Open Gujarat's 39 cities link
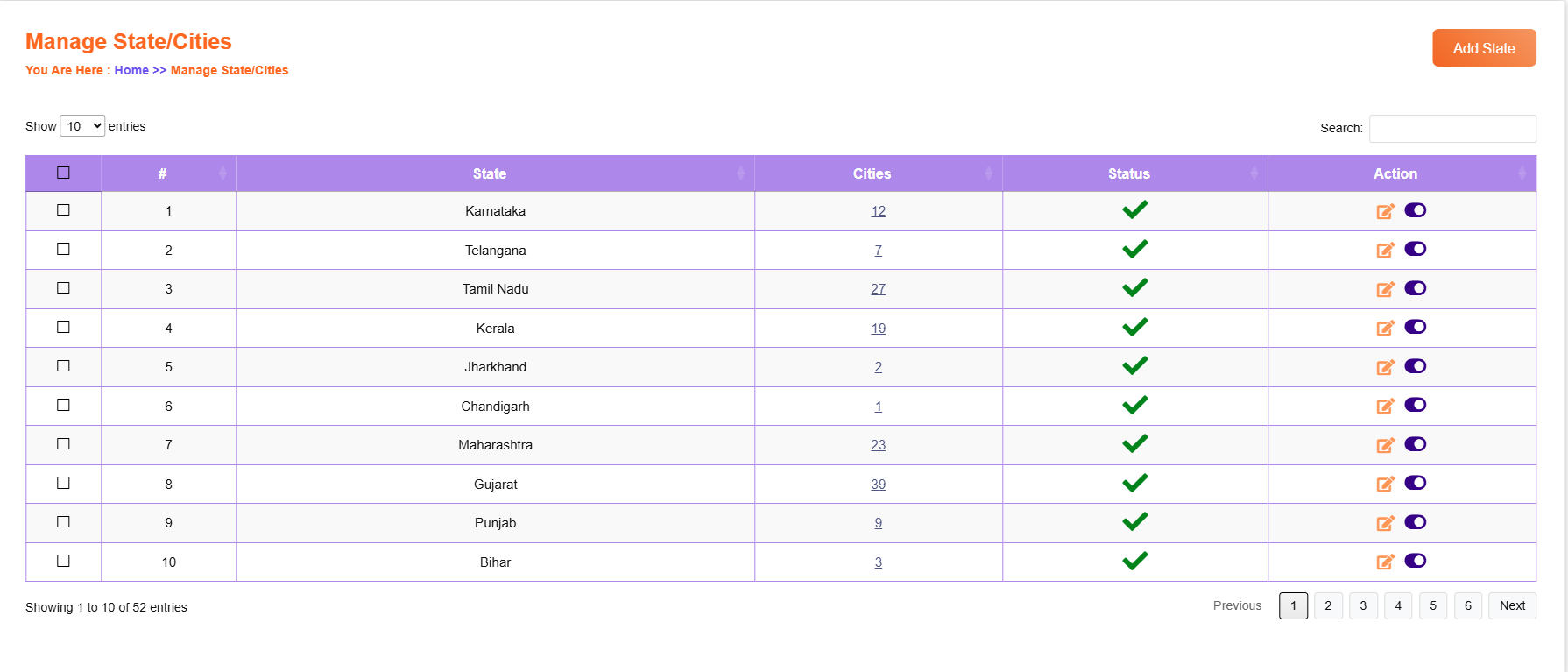1568x672 pixels. (879, 485)
